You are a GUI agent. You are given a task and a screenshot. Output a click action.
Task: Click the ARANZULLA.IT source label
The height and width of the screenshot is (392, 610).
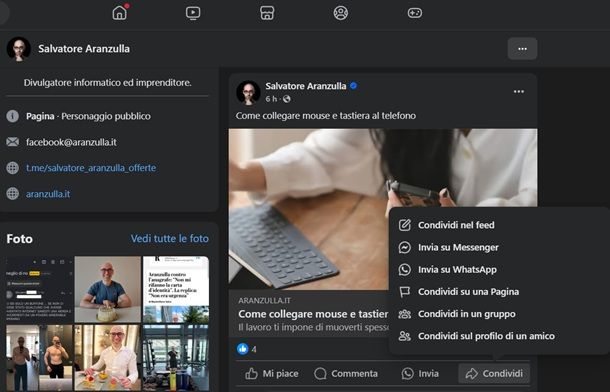pos(265,300)
